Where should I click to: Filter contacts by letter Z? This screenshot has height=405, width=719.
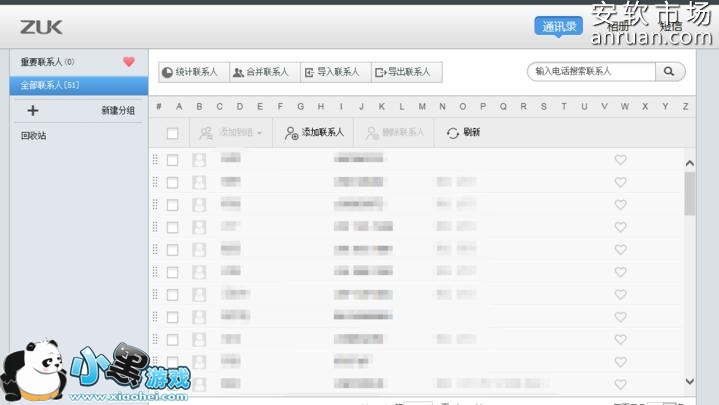tap(685, 106)
